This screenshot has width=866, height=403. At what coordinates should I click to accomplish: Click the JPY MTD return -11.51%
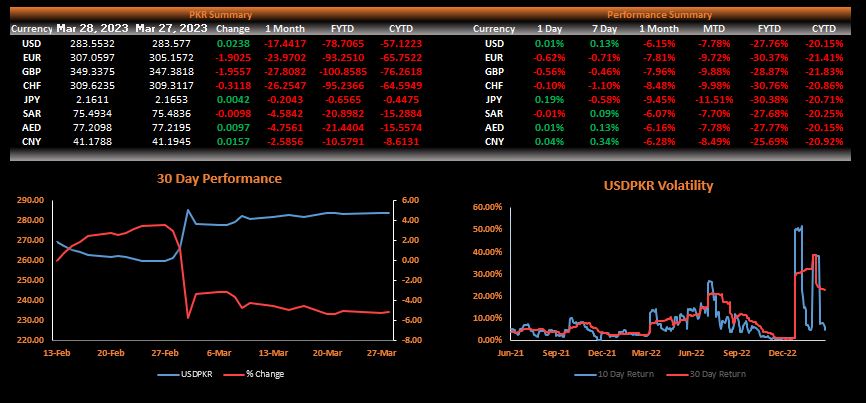click(714, 100)
